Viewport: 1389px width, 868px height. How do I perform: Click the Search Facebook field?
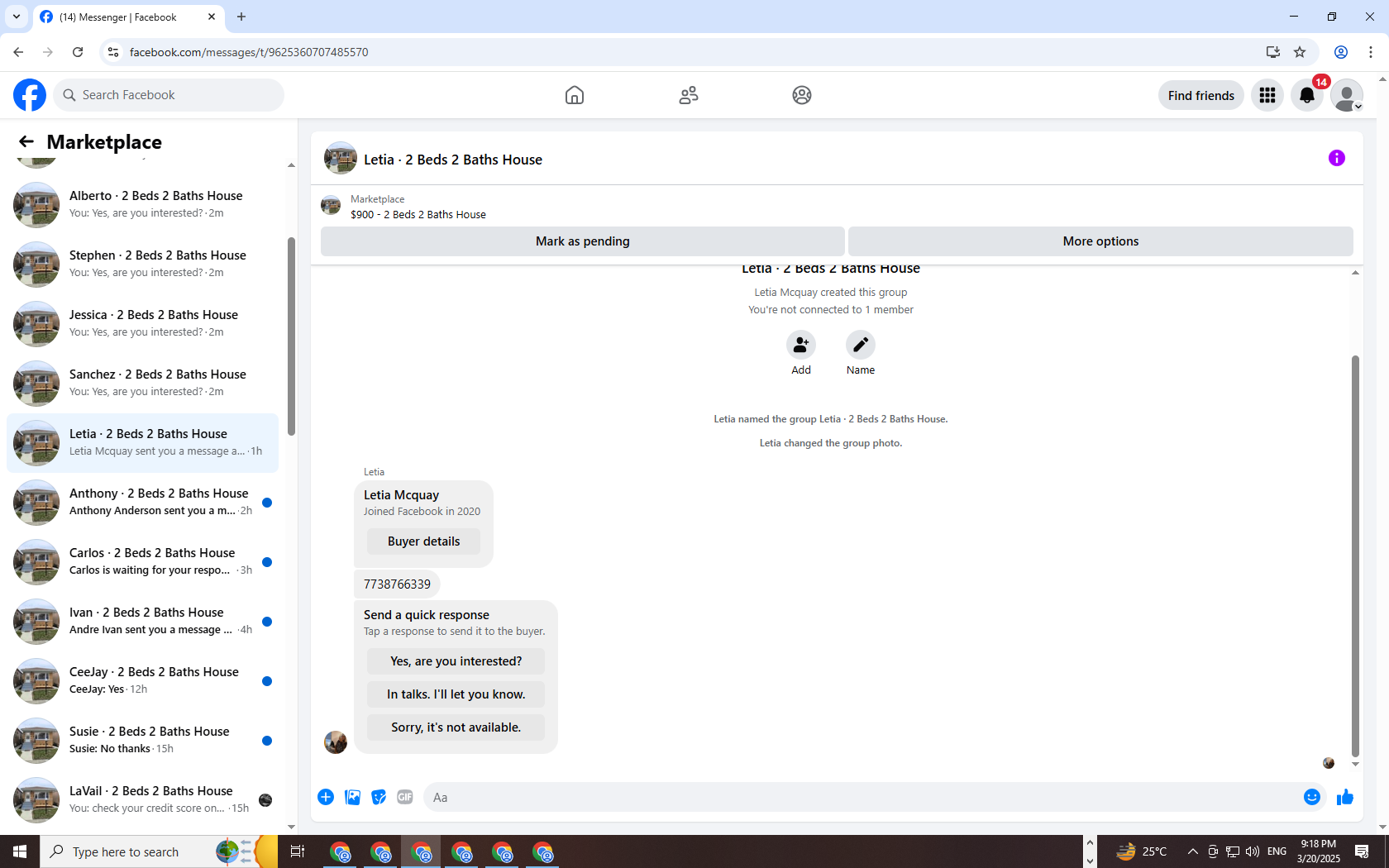169,95
